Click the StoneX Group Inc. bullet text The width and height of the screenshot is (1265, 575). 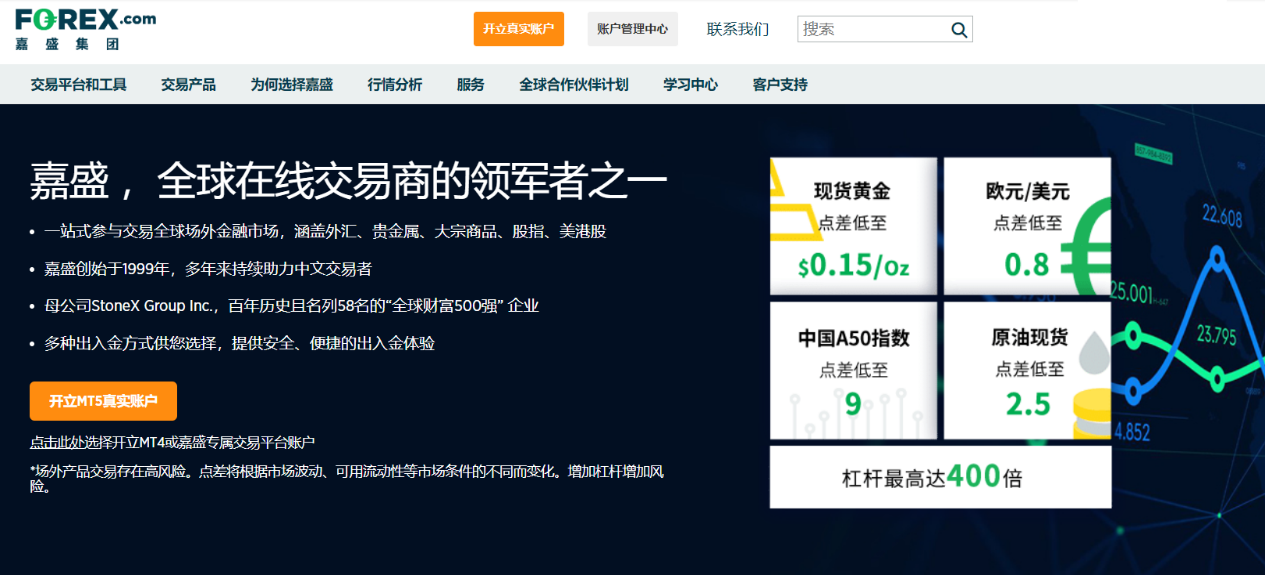point(292,306)
